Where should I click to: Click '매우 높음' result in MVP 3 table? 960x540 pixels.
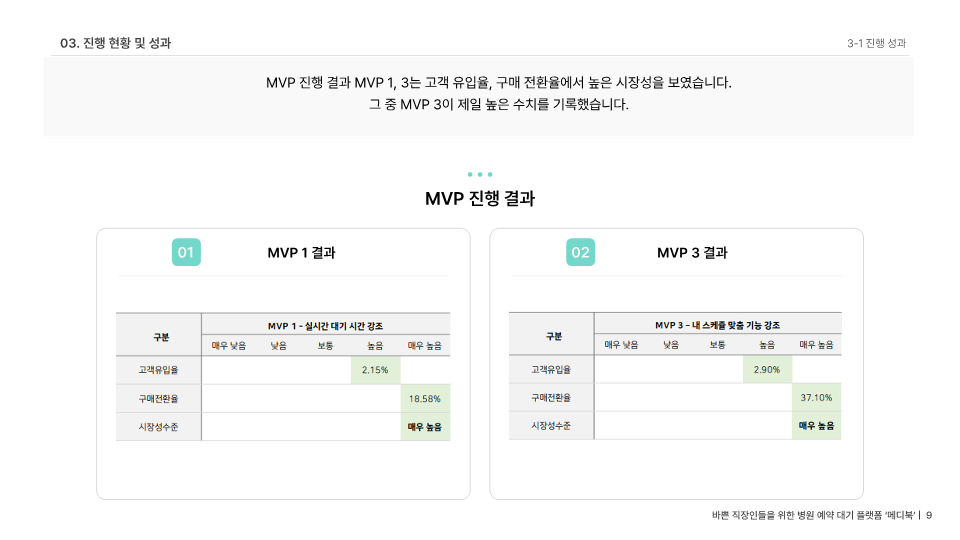coord(816,426)
